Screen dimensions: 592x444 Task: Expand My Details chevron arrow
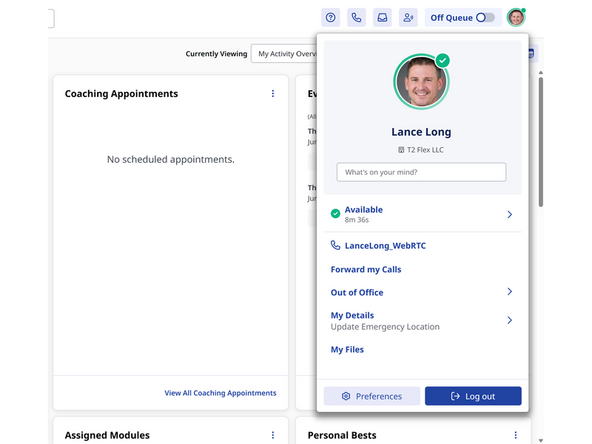(x=509, y=320)
